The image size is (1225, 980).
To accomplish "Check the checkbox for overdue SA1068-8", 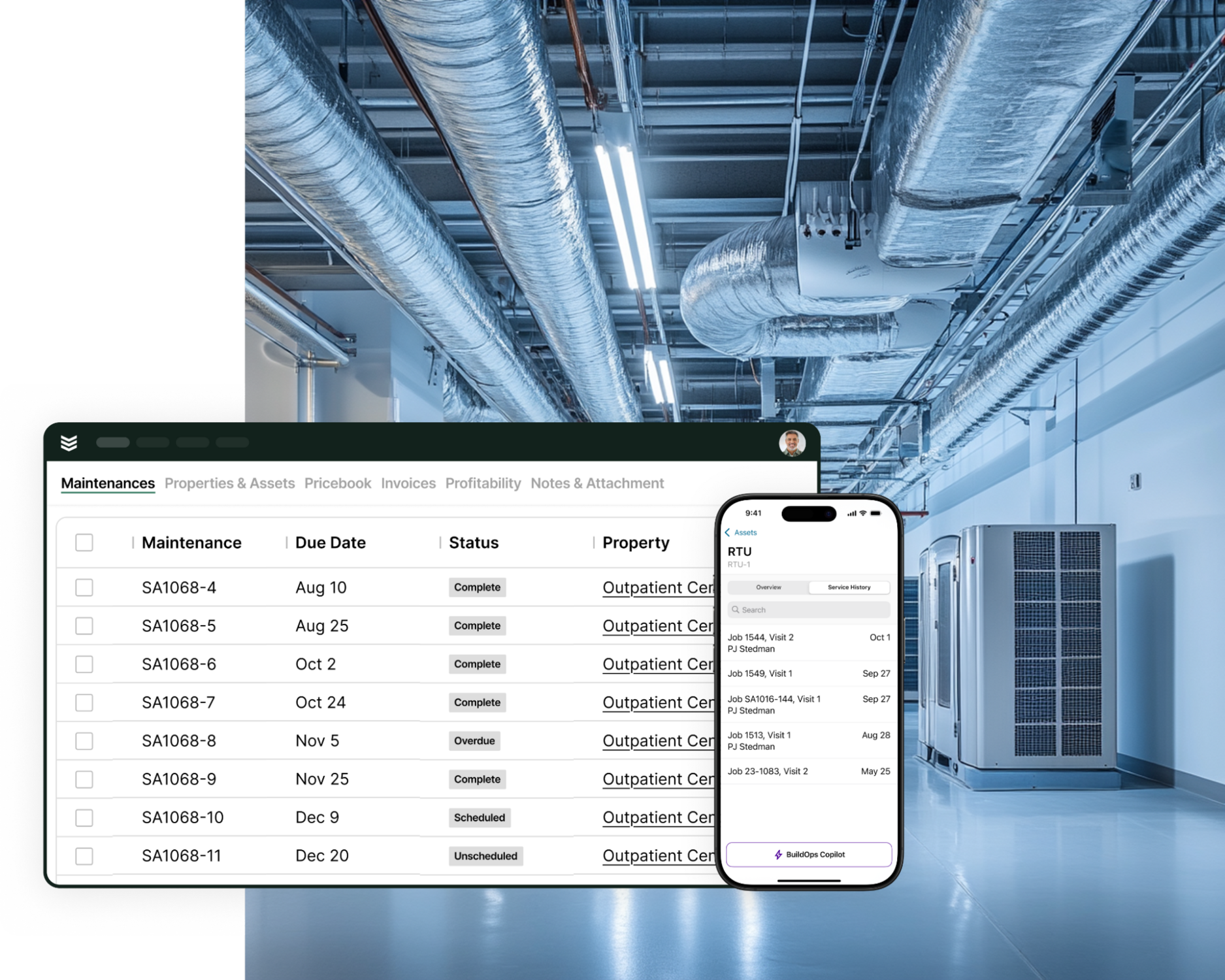I will 84,741.
